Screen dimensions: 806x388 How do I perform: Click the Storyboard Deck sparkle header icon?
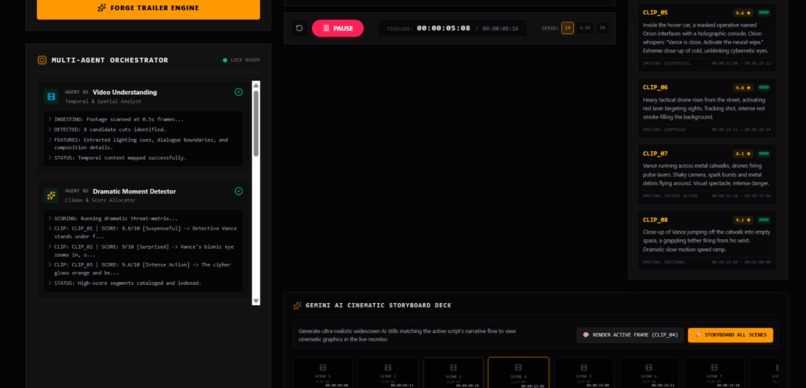pyautogui.click(x=297, y=305)
